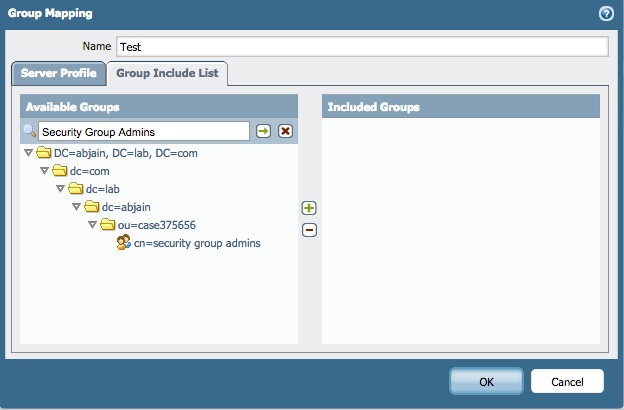The image size is (624, 410).
Task: Remove group with red minus icon
Action: [309, 230]
